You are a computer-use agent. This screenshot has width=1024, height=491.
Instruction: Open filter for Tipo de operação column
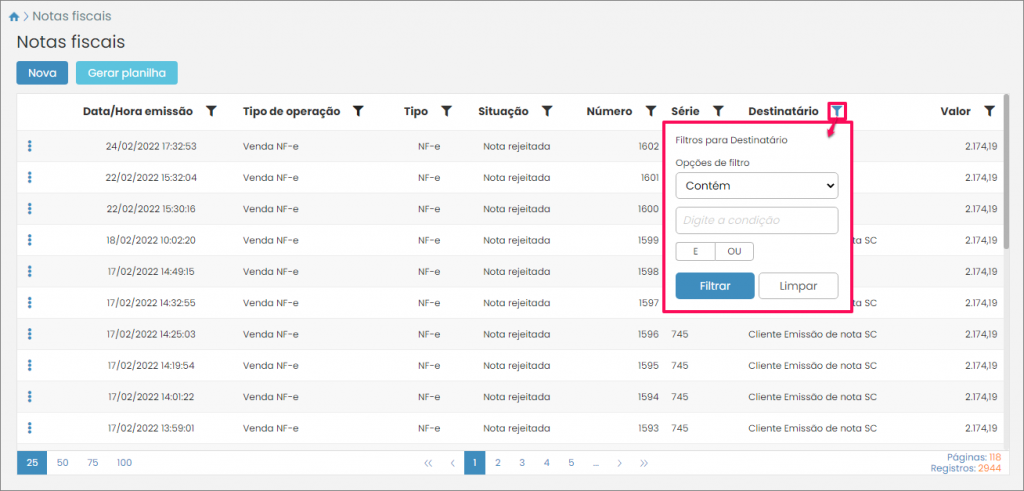358,111
